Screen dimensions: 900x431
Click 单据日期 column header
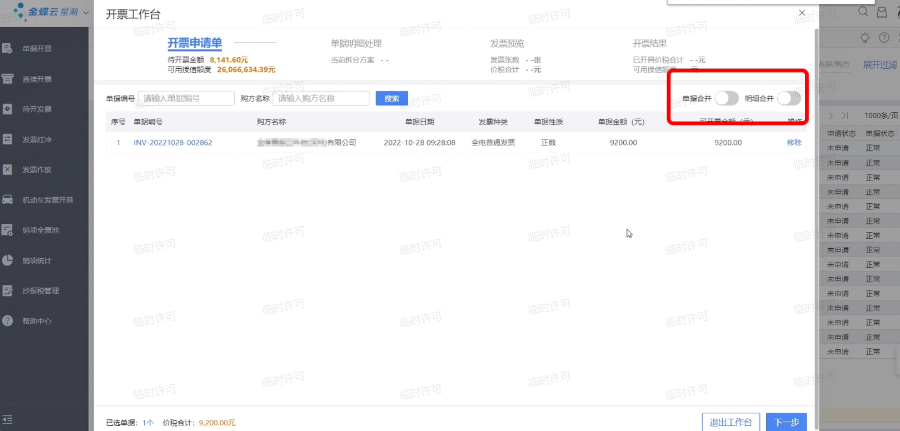[420, 122]
